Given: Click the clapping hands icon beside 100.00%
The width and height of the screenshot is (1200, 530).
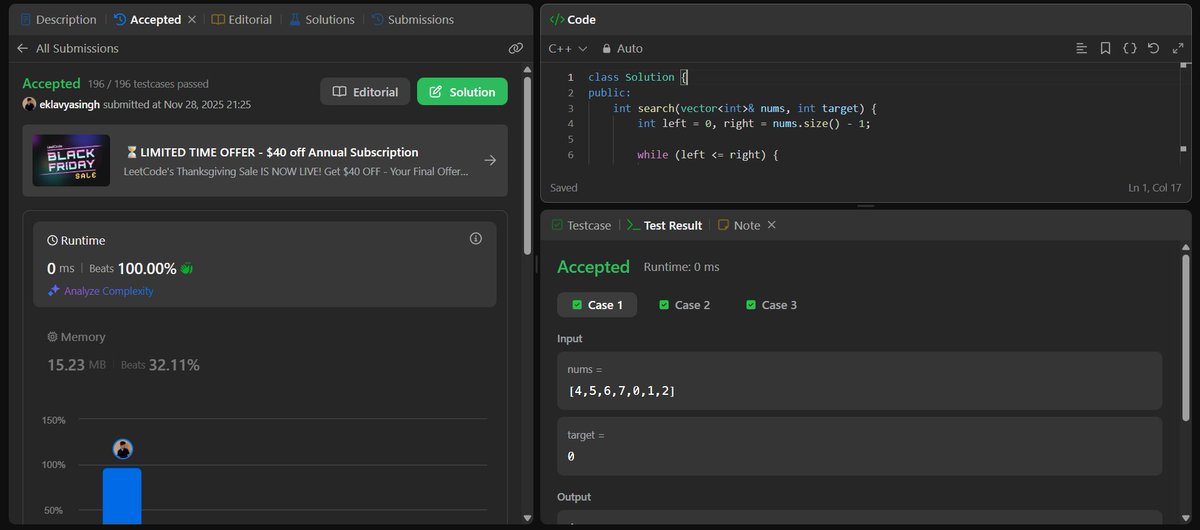Looking at the screenshot, I should pos(187,268).
